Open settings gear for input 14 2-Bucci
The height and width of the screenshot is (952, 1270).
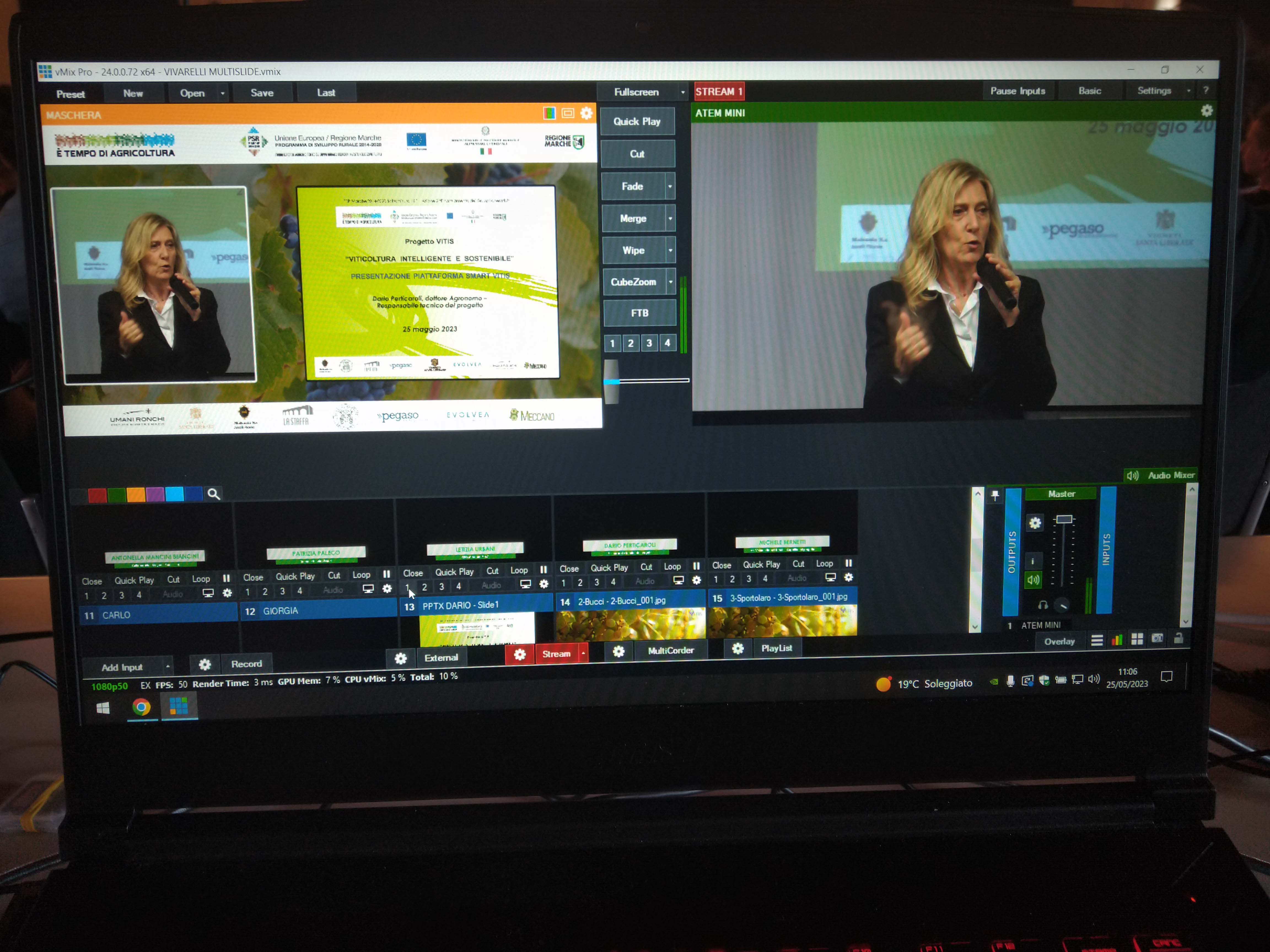click(x=696, y=580)
